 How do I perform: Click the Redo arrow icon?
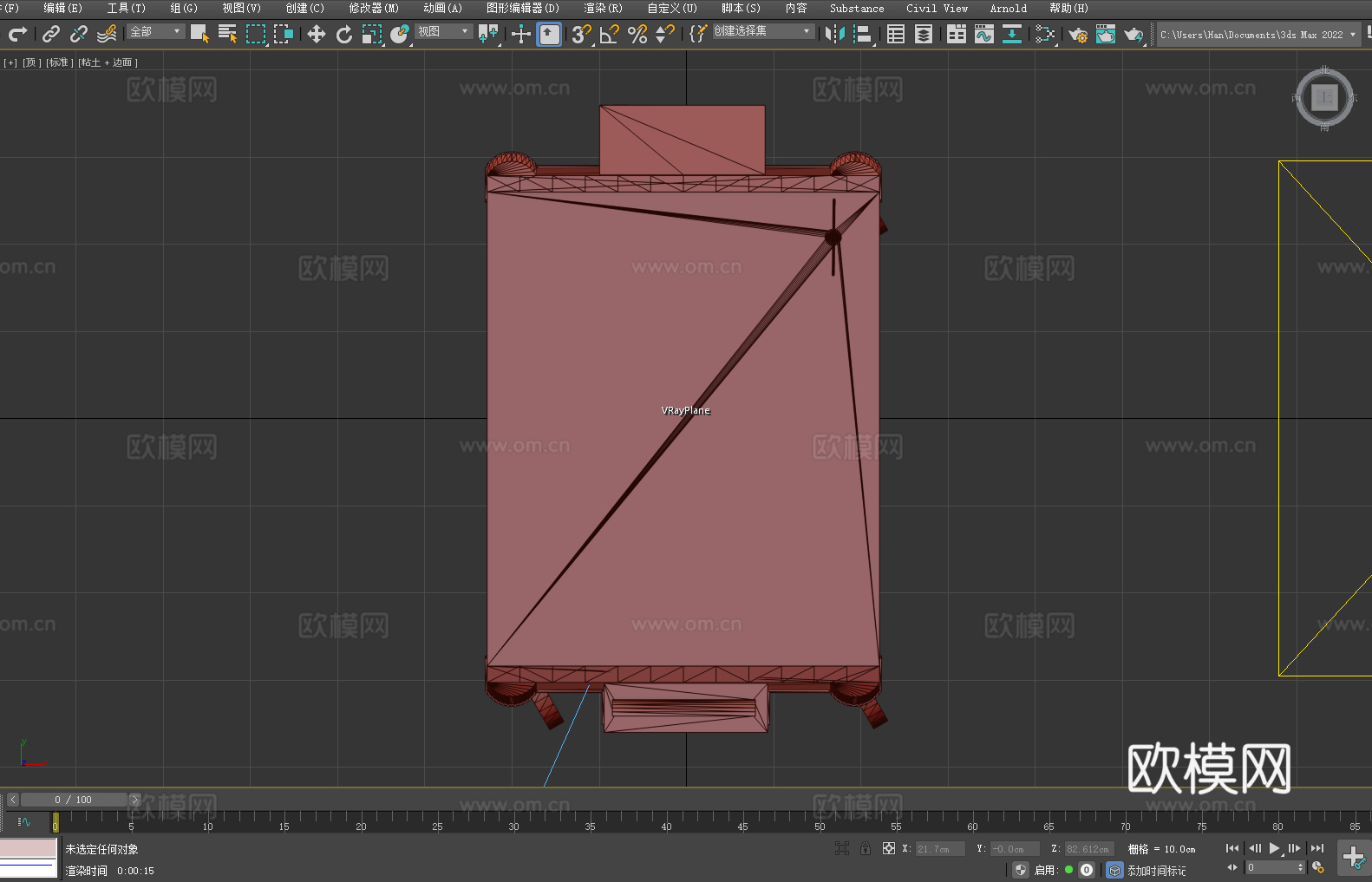(17, 34)
